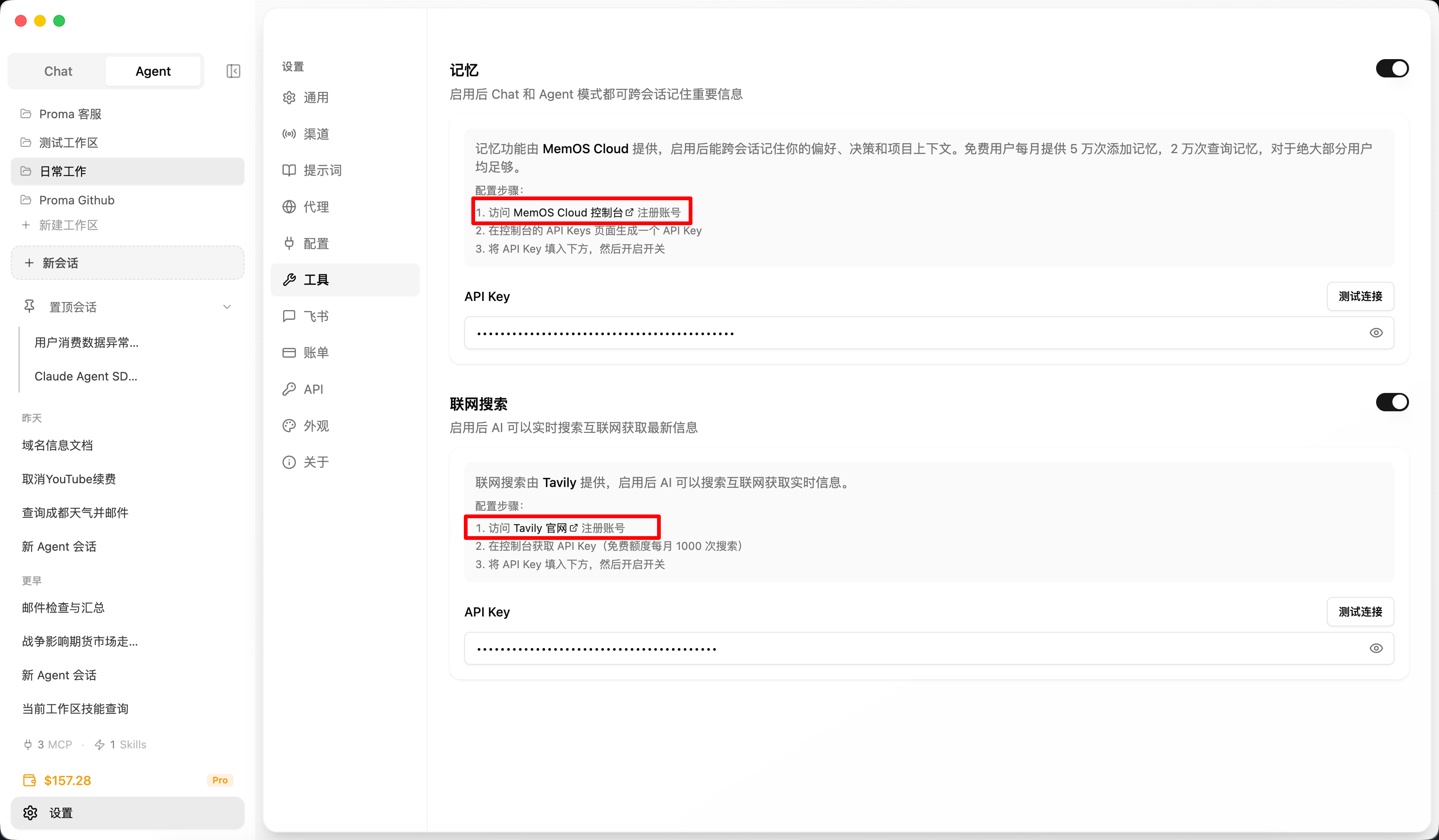Open 渠道 settings with broadcast icon
The width and height of the screenshot is (1439, 840).
point(289,134)
